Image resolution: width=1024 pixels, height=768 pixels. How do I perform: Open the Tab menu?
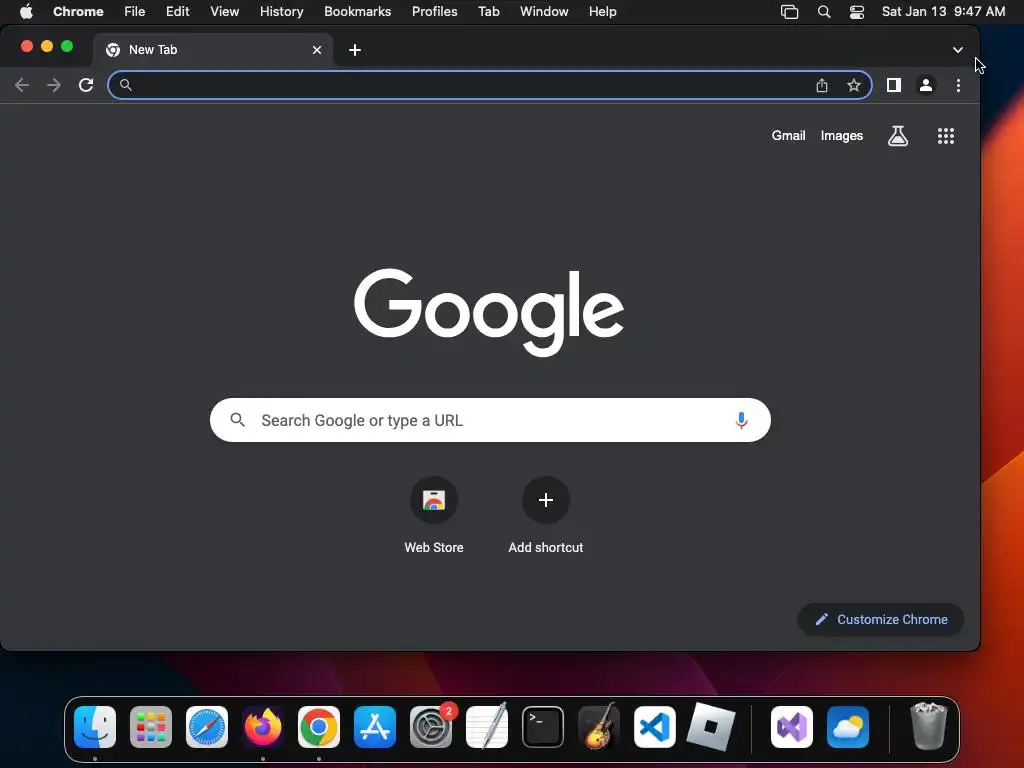click(488, 11)
